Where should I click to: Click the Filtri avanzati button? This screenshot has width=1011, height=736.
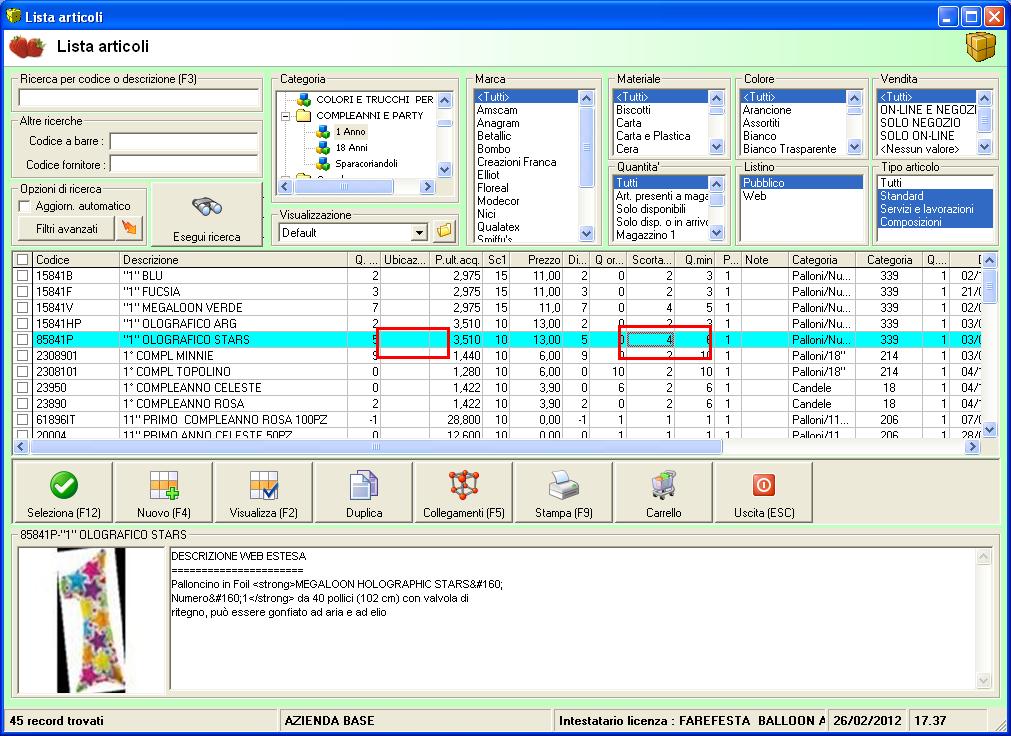click(x=67, y=229)
